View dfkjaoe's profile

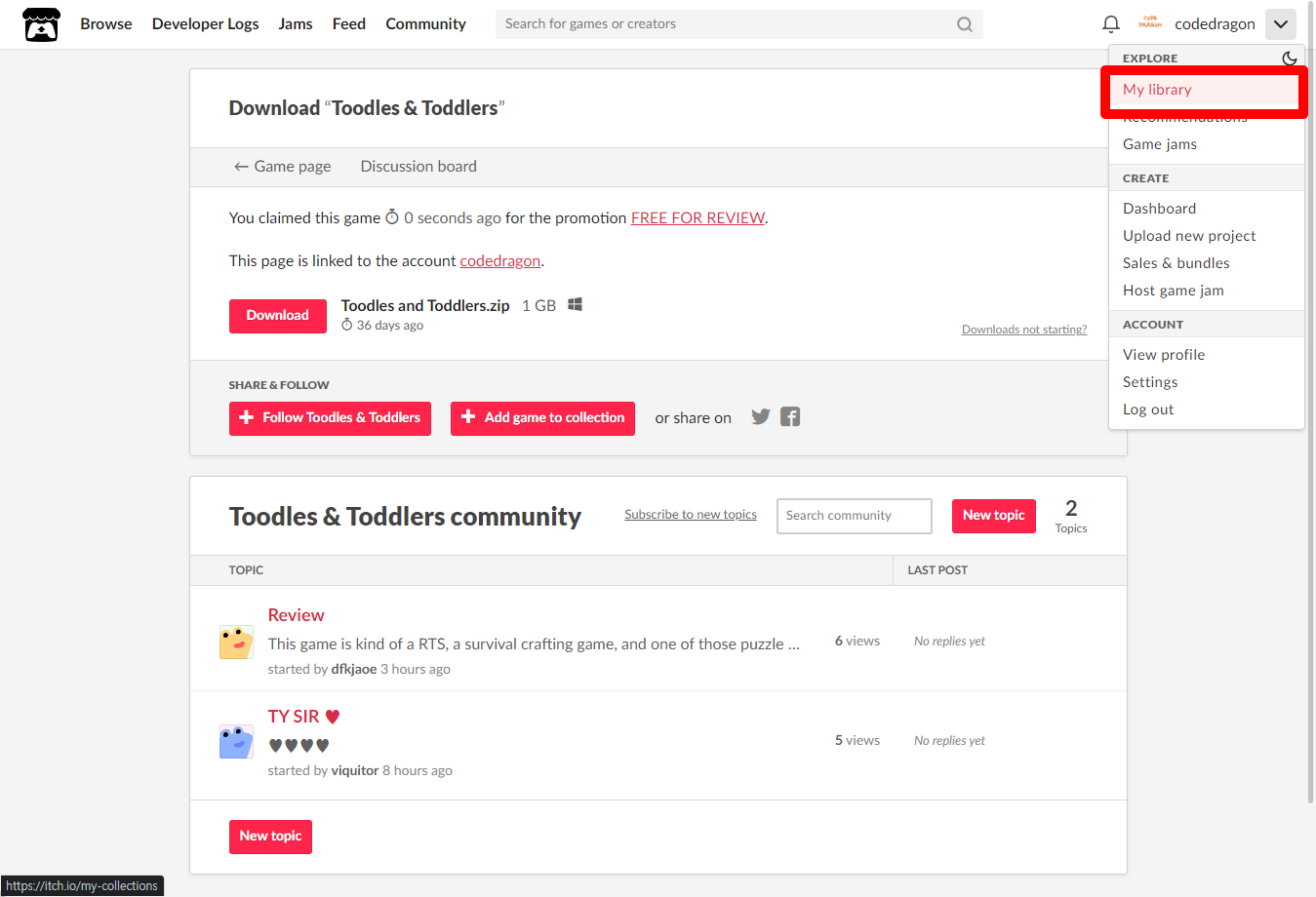pyautogui.click(x=354, y=670)
